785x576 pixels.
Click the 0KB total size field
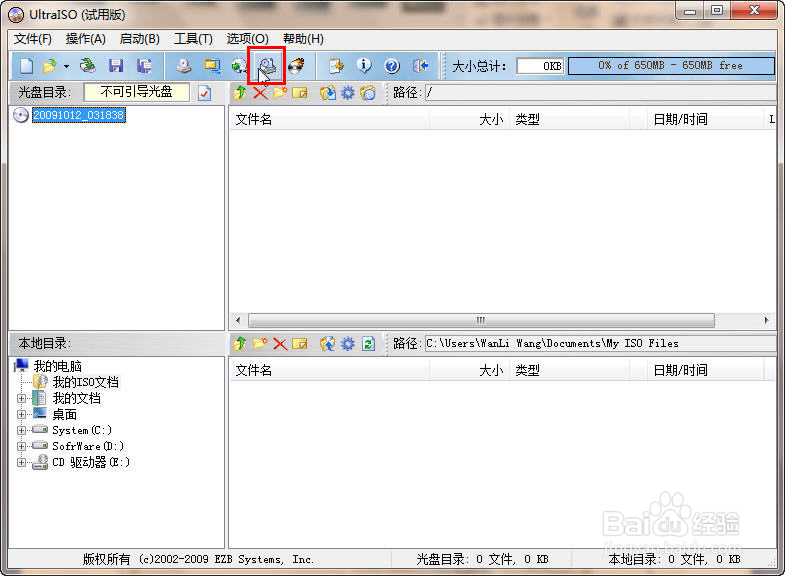click(540, 66)
